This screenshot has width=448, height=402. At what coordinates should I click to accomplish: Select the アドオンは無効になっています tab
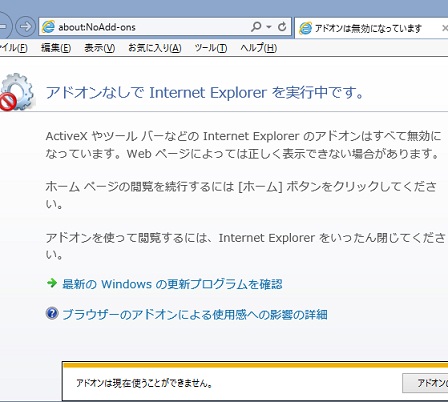click(x=372, y=28)
